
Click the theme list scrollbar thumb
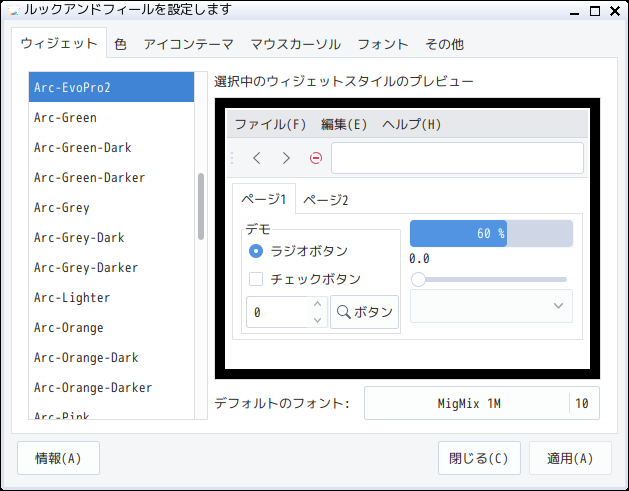201,207
